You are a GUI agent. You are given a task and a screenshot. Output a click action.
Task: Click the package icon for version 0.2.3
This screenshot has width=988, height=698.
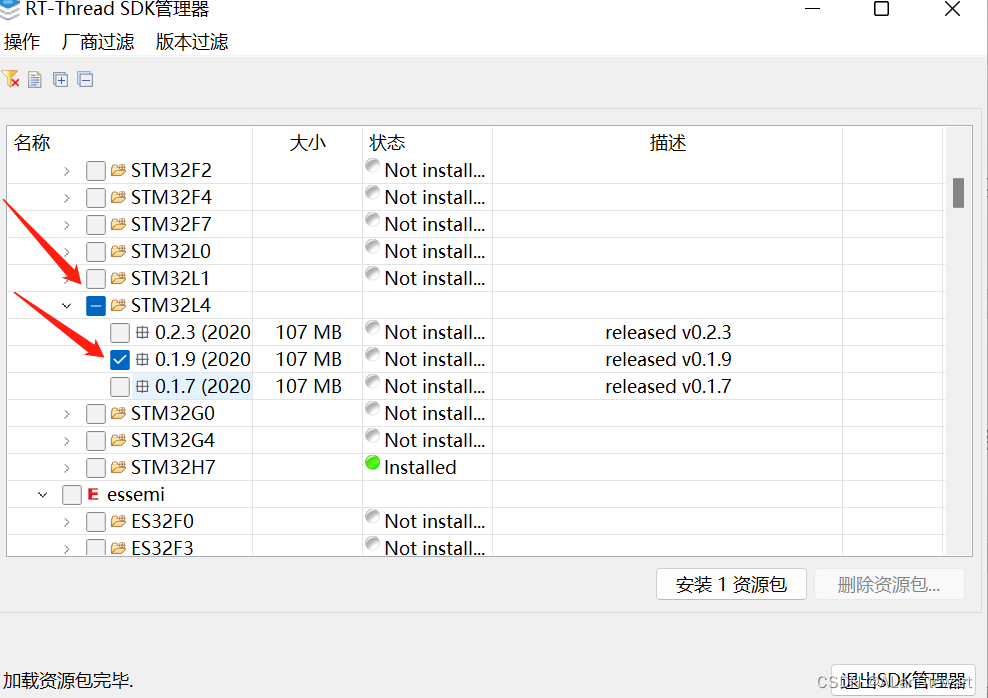pos(143,332)
